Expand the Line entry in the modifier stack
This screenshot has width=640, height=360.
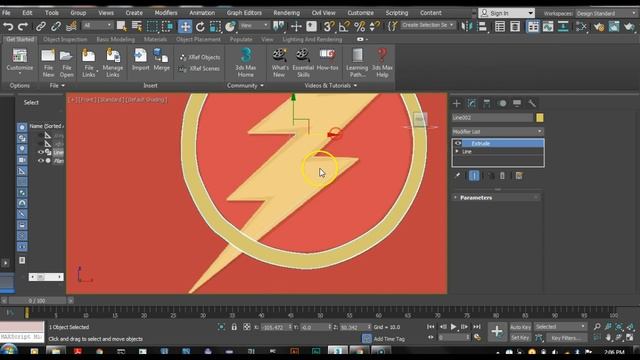(x=457, y=151)
